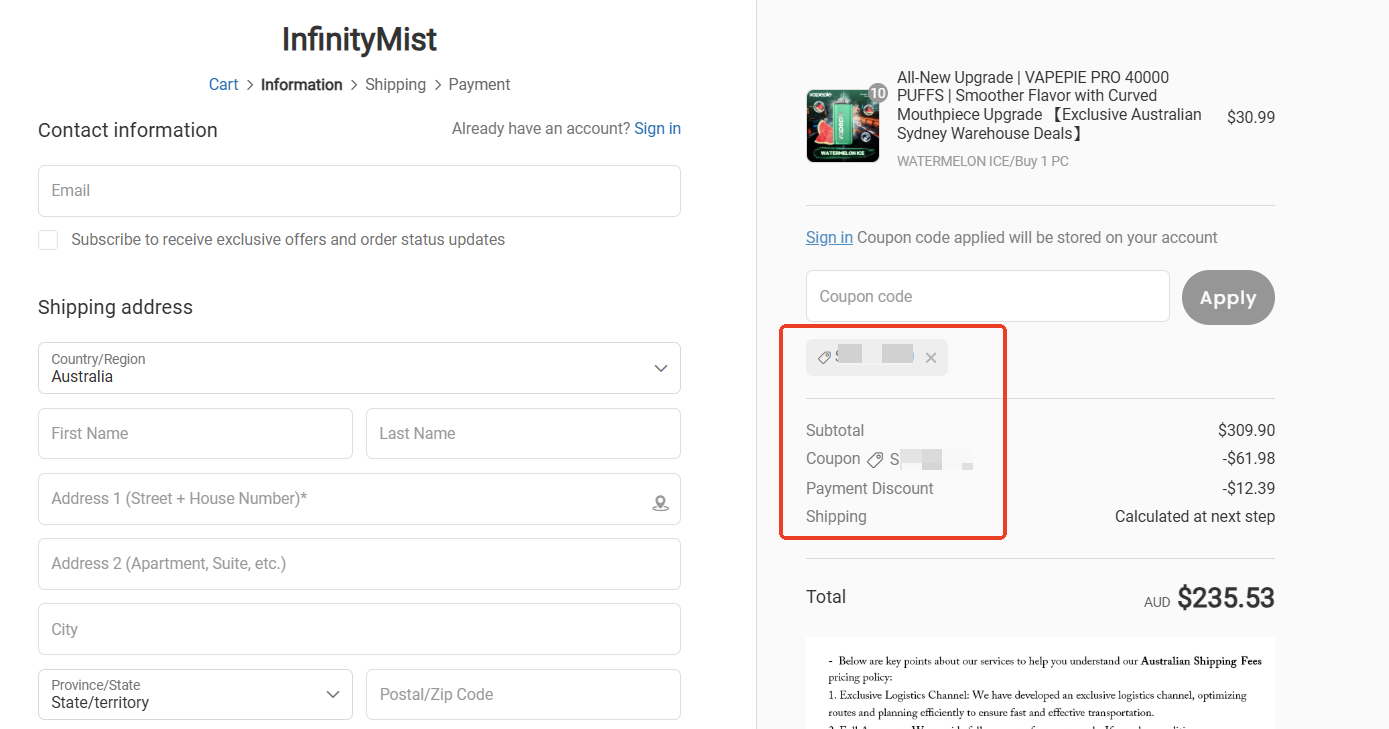Remove the applied coupon tag with X
This screenshot has width=1389, height=729.
click(x=931, y=358)
